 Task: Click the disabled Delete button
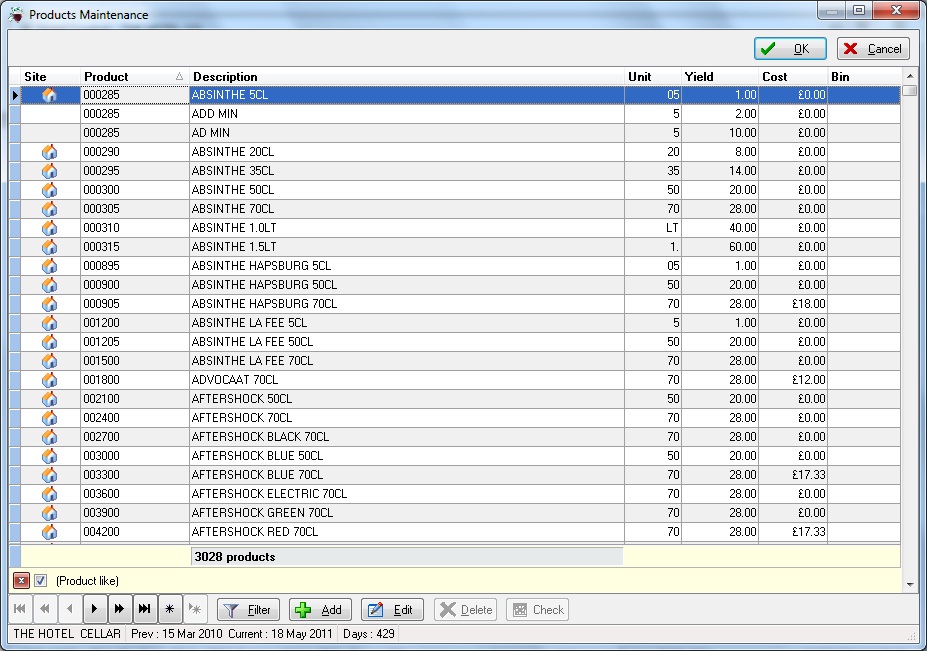coord(465,610)
